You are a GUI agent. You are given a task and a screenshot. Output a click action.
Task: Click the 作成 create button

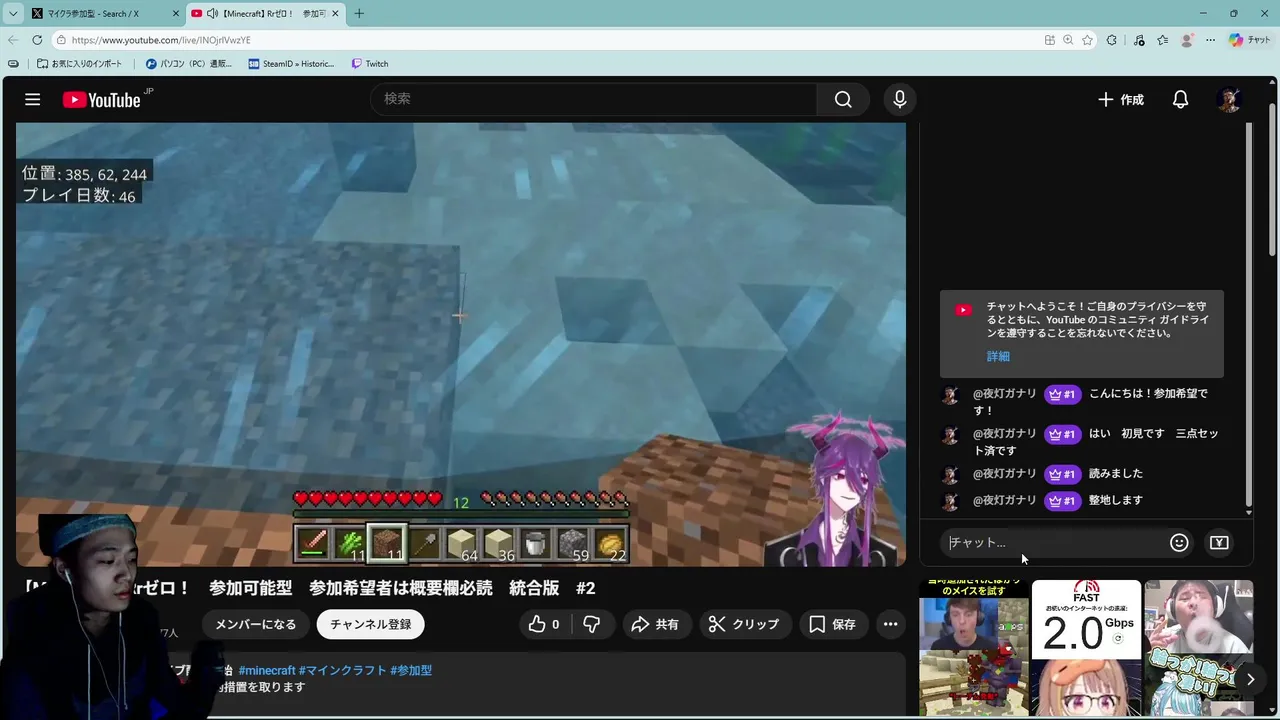(x=1121, y=99)
